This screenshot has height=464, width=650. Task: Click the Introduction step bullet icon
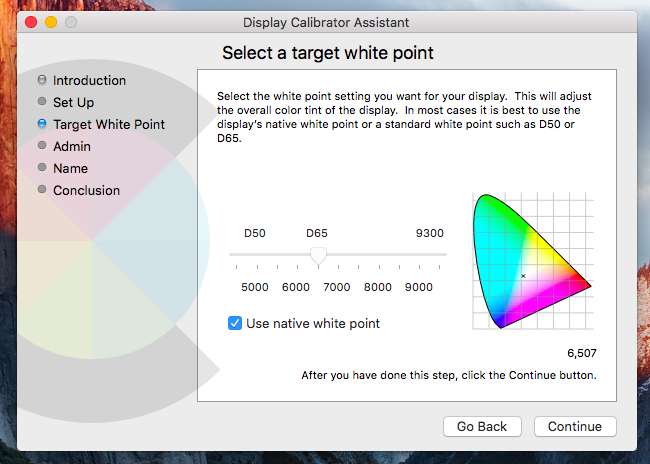click(42, 80)
